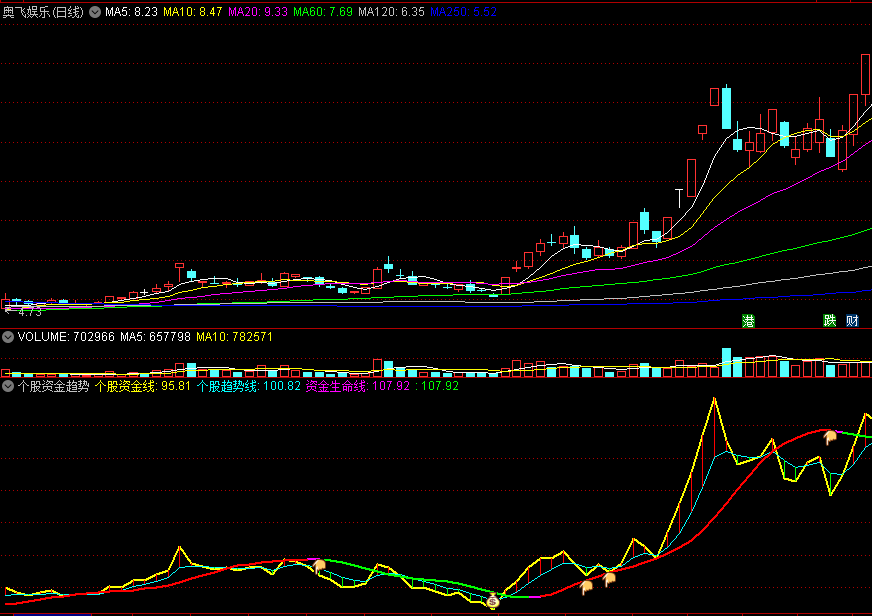Click the magenta MA20: 9.33 label
This screenshot has width=872, height=616.
pos(258,12)
